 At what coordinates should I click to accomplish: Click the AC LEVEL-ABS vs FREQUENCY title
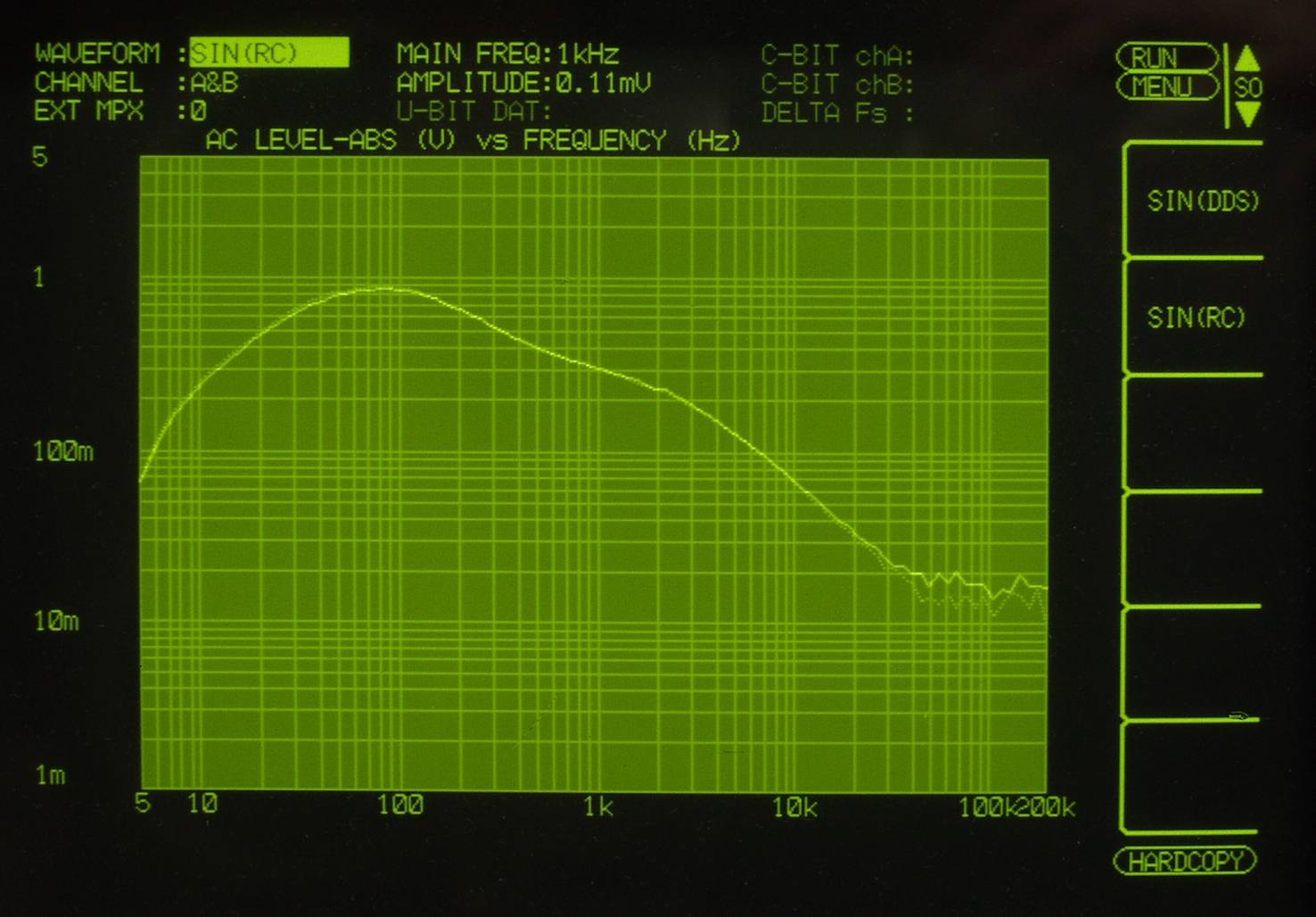[x=473, y=141]
